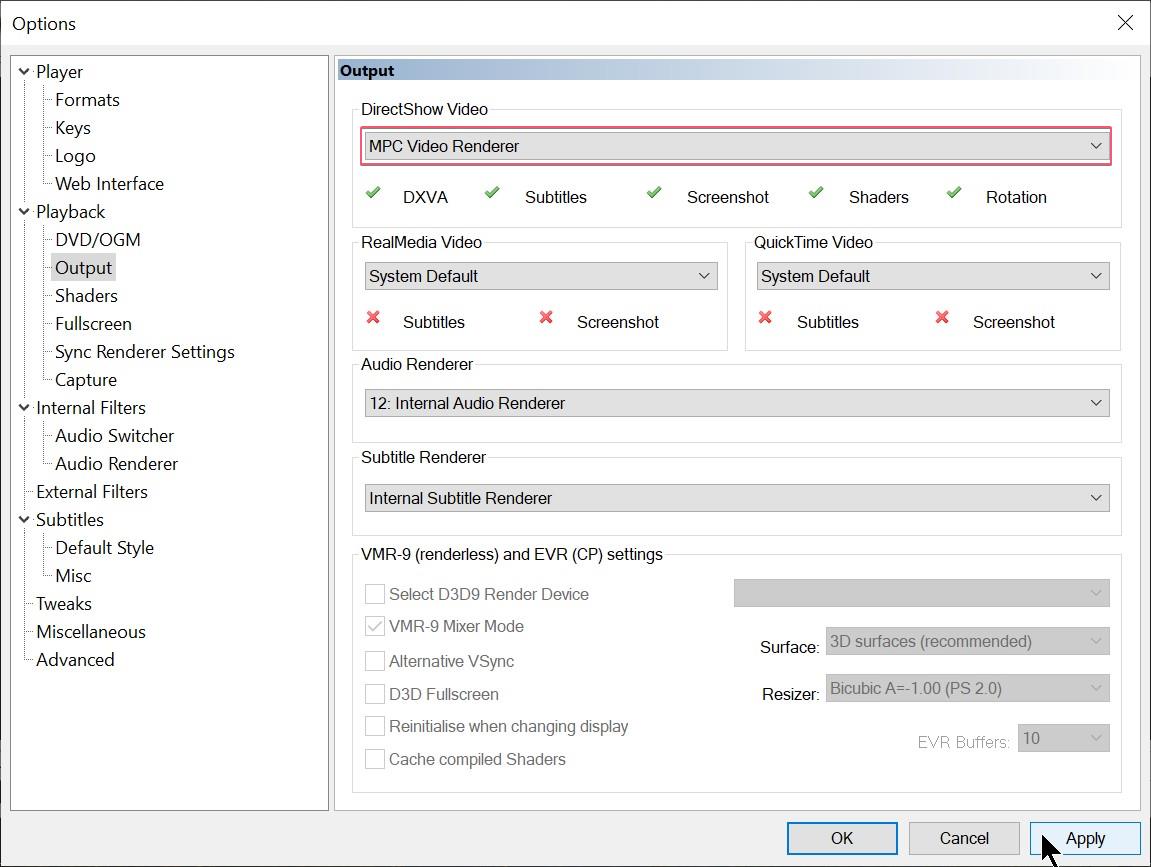Click the Cancel button

964,838
